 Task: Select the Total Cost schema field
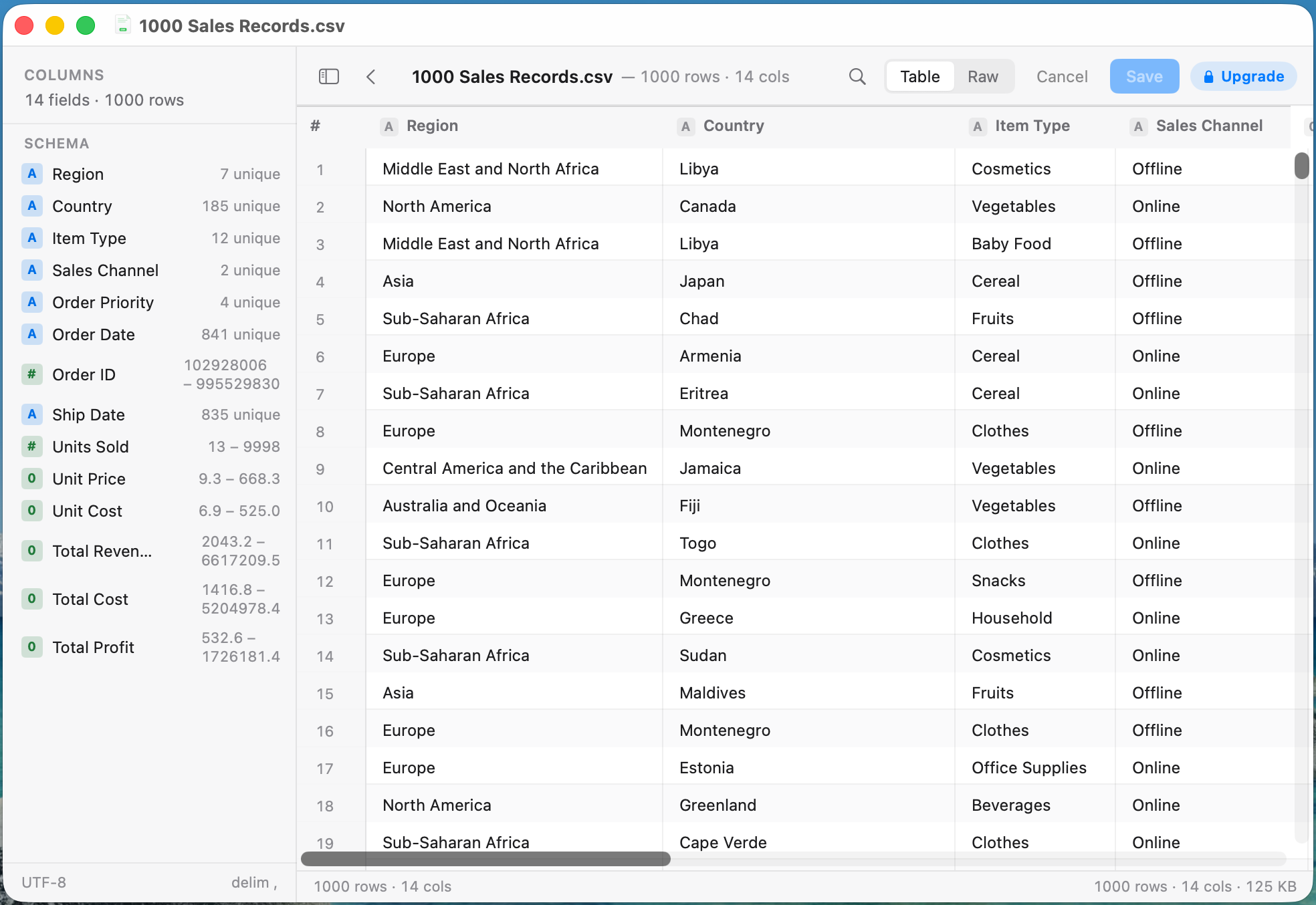coord(151,600)
